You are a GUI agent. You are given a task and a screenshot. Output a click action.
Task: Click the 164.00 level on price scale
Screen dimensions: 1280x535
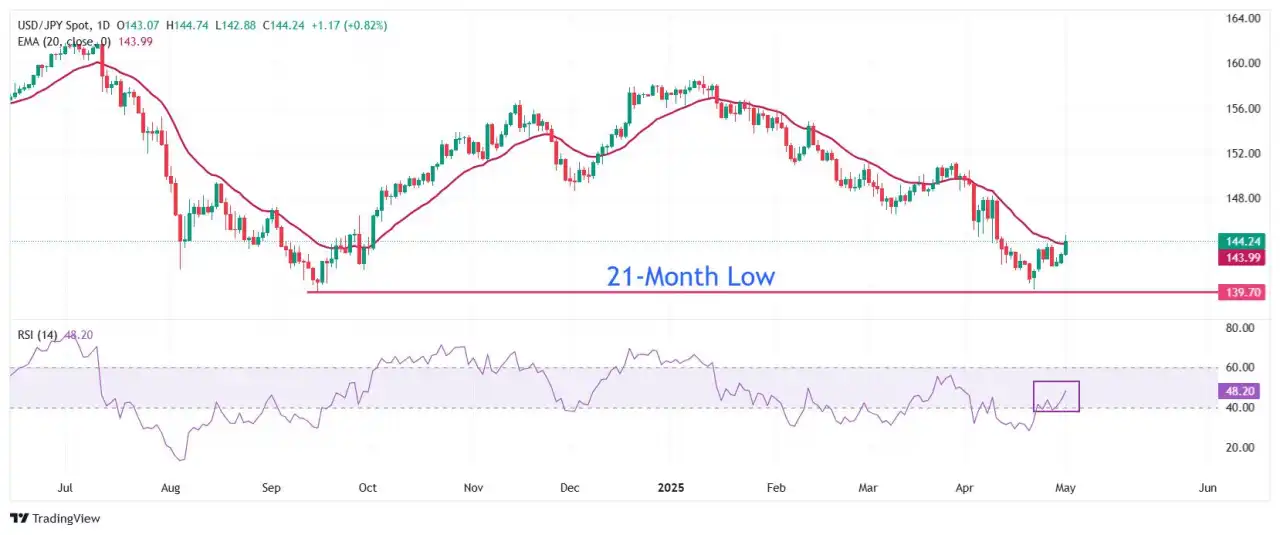point(1242,19)
